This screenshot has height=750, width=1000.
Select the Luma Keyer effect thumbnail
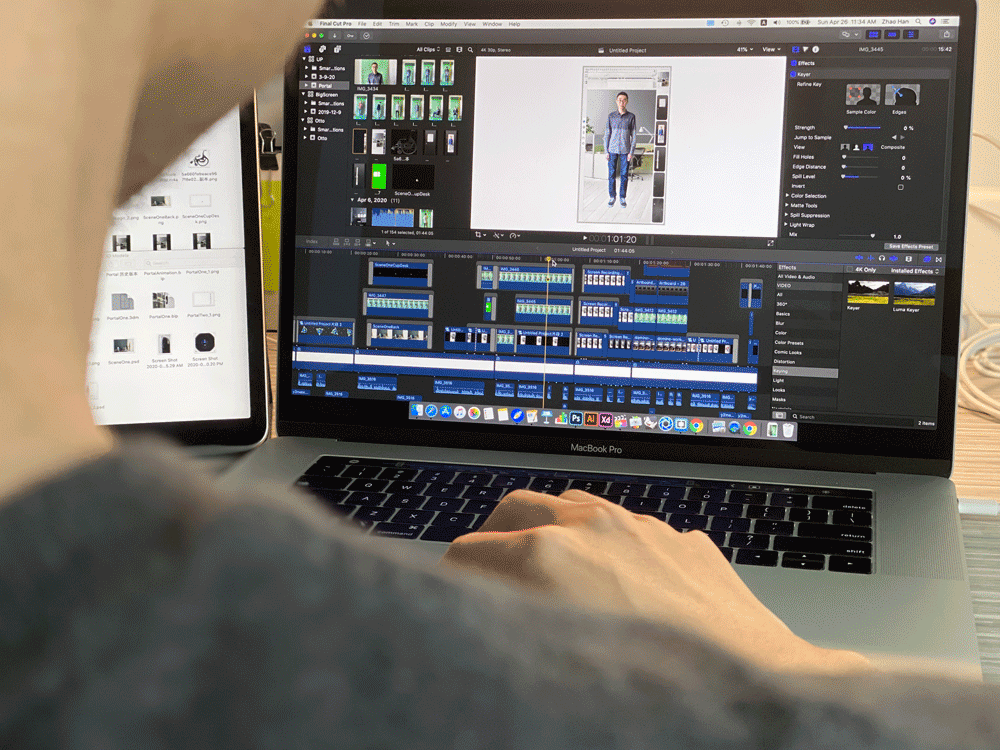(x=915, y=293)
